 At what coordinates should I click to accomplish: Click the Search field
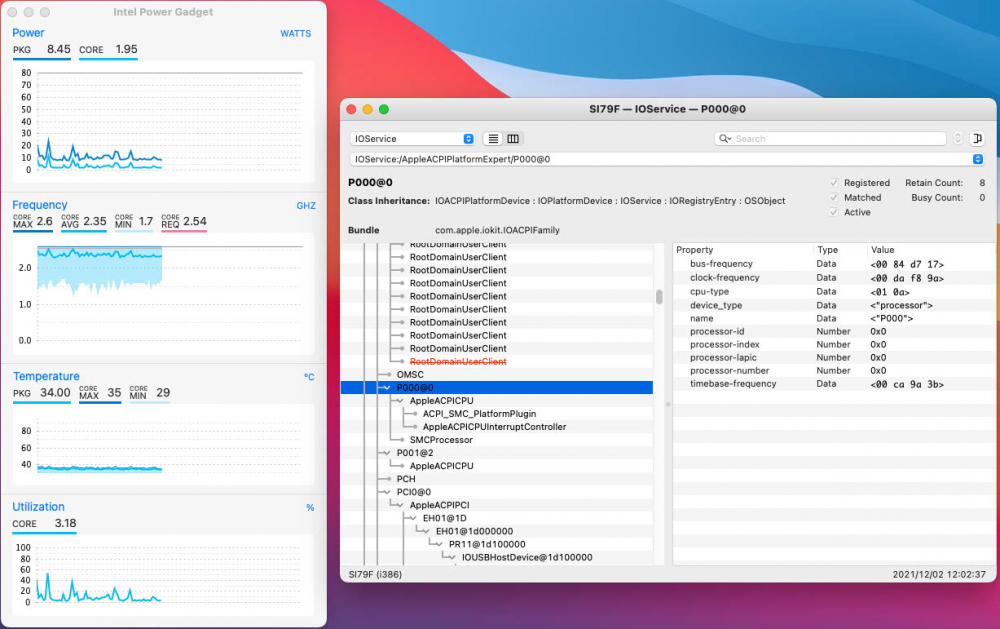point(830,138)
